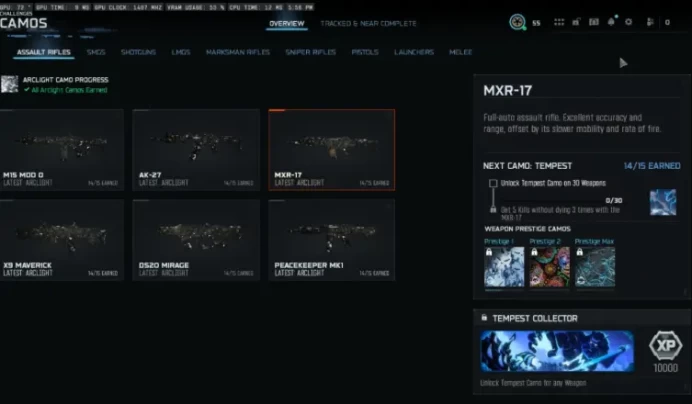Click the Prestige Max label
Image resolution: width=692 pixels, height=404 pixels.
point(594,242)
